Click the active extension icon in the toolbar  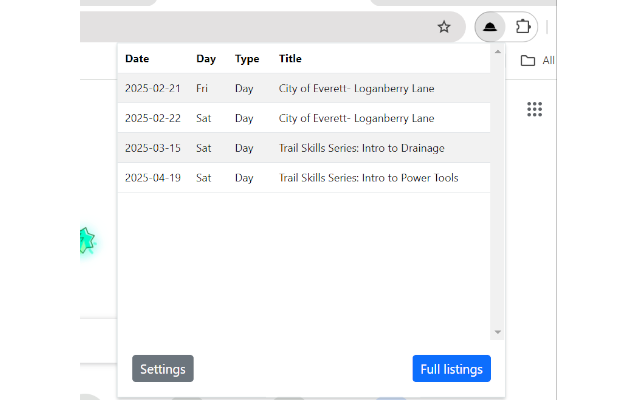[x=490, y=27]
